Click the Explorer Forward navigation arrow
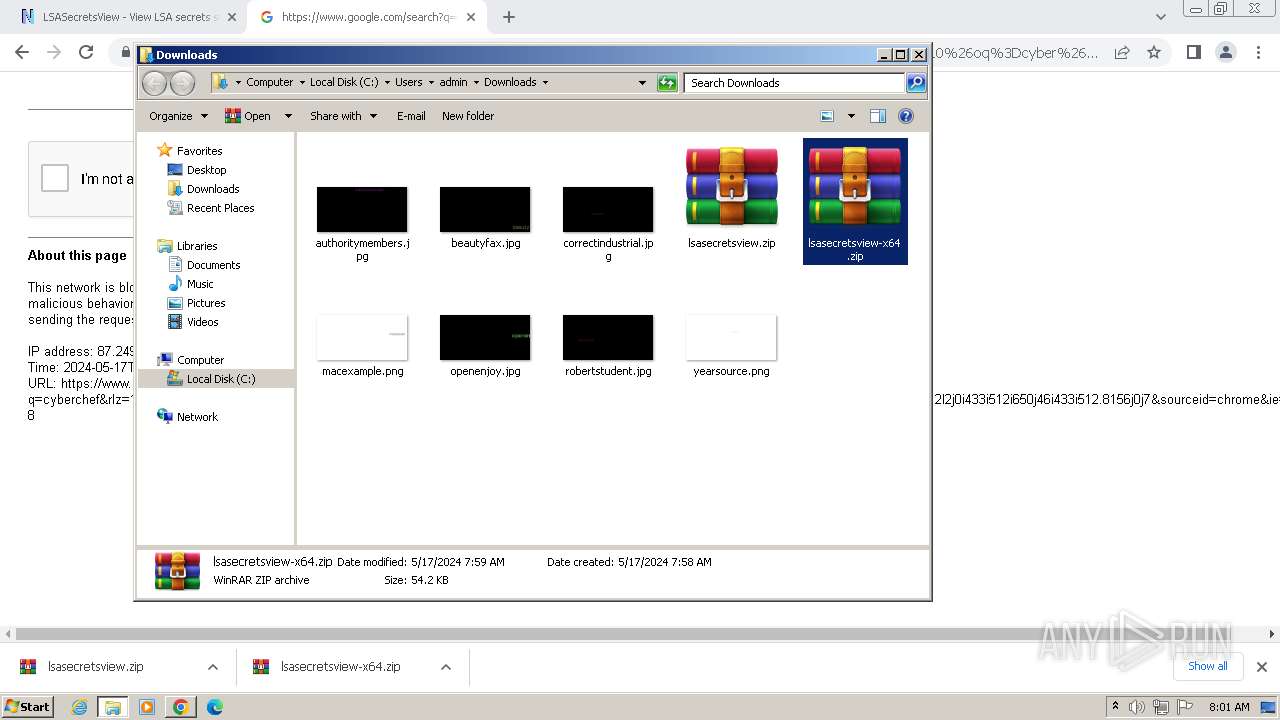The height and width of the screenshot is (720, 1280). pyautogui.click(x=182, y=83)
